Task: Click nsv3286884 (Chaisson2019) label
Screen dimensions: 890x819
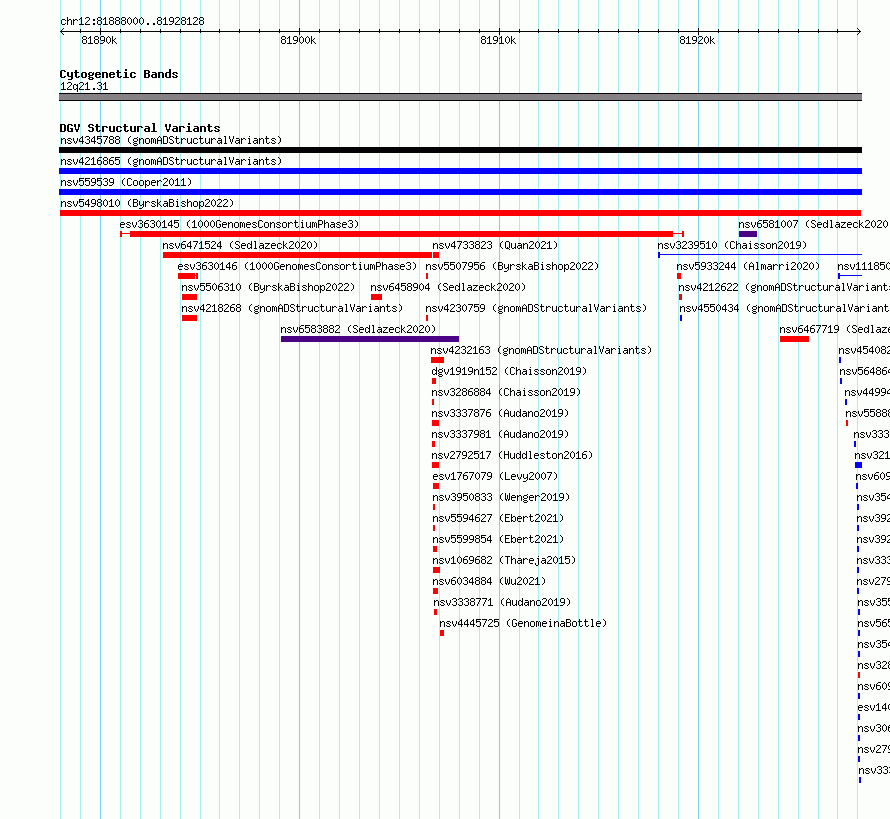Action: coord(506,392)
